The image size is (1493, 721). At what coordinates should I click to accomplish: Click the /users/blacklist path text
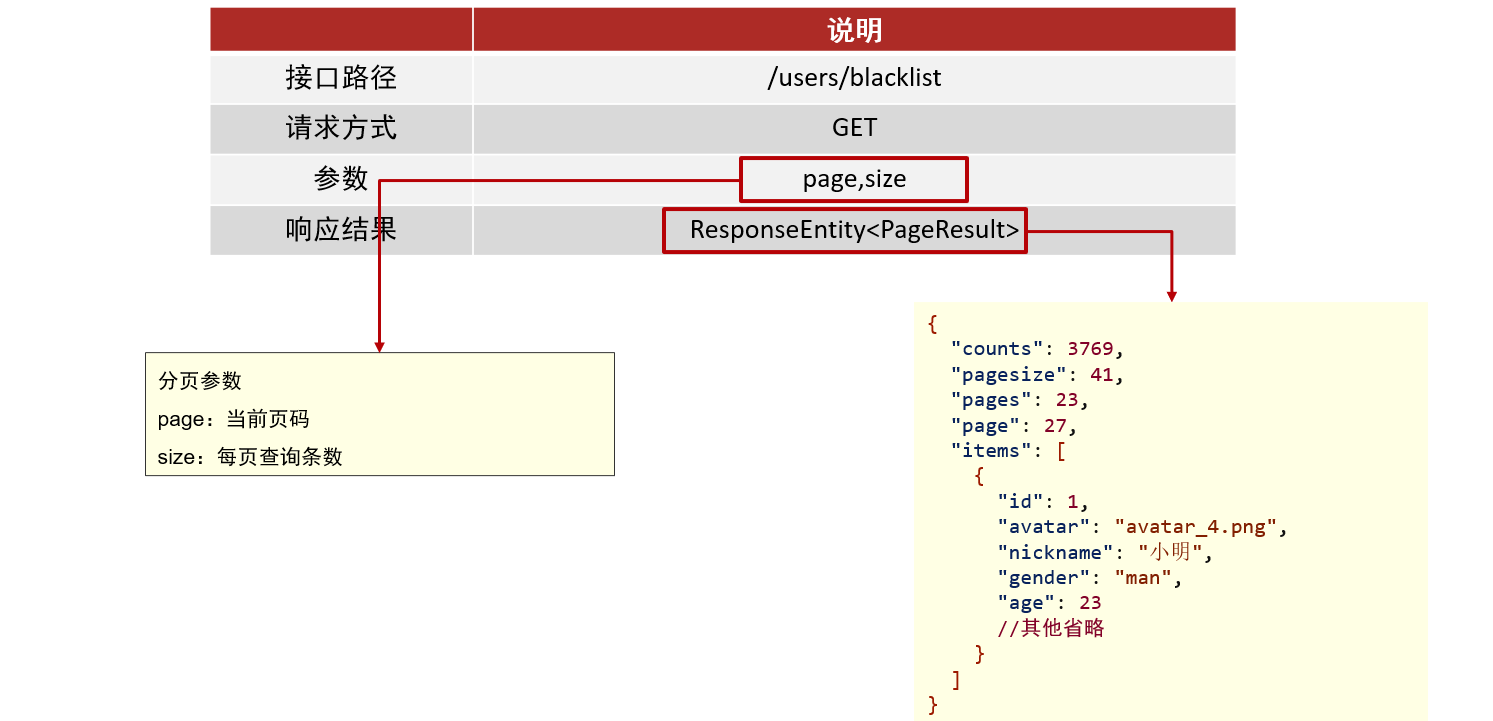(854, 77)
